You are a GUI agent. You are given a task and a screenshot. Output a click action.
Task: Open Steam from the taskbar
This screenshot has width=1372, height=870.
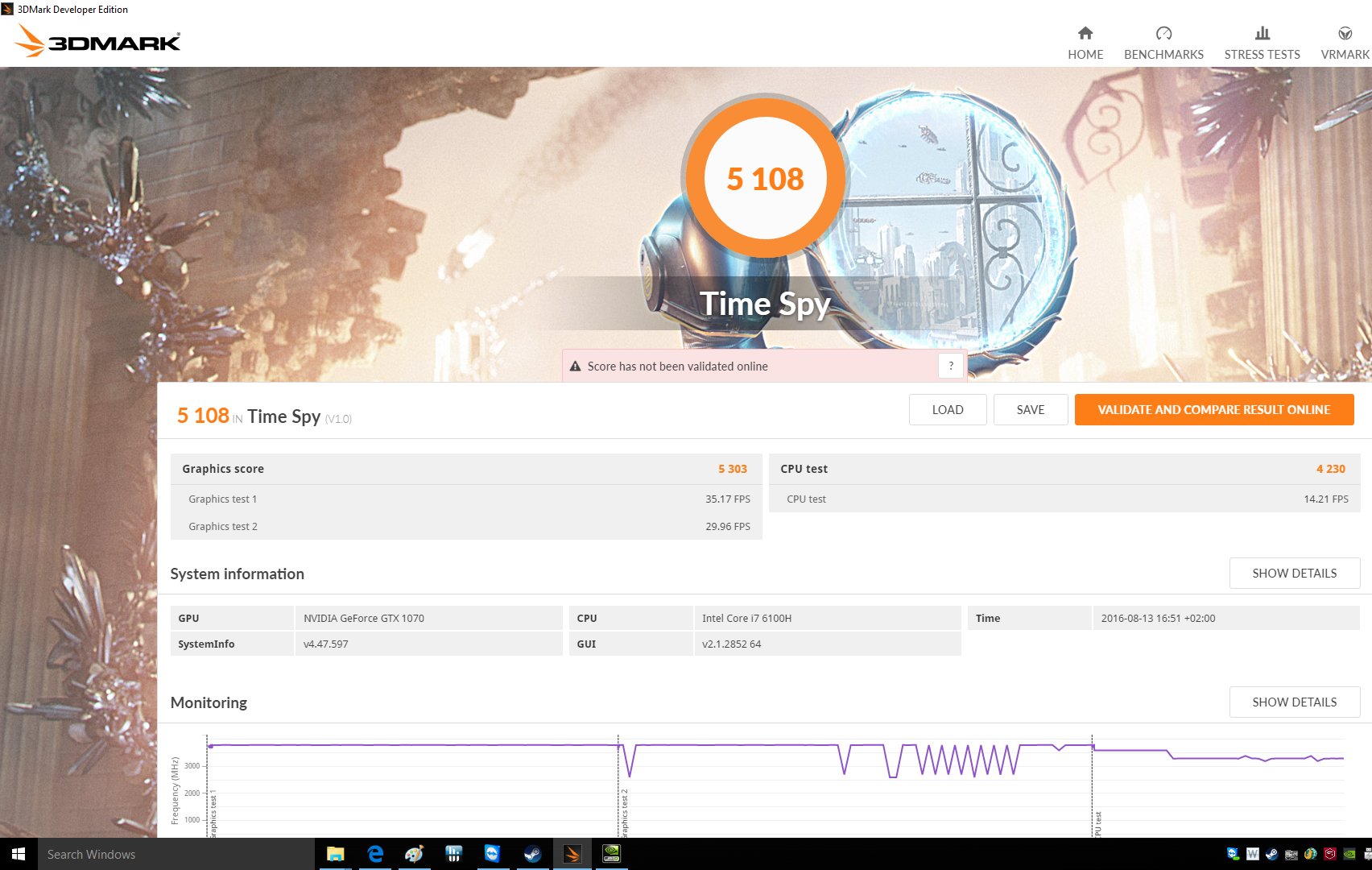coord(532,854)
